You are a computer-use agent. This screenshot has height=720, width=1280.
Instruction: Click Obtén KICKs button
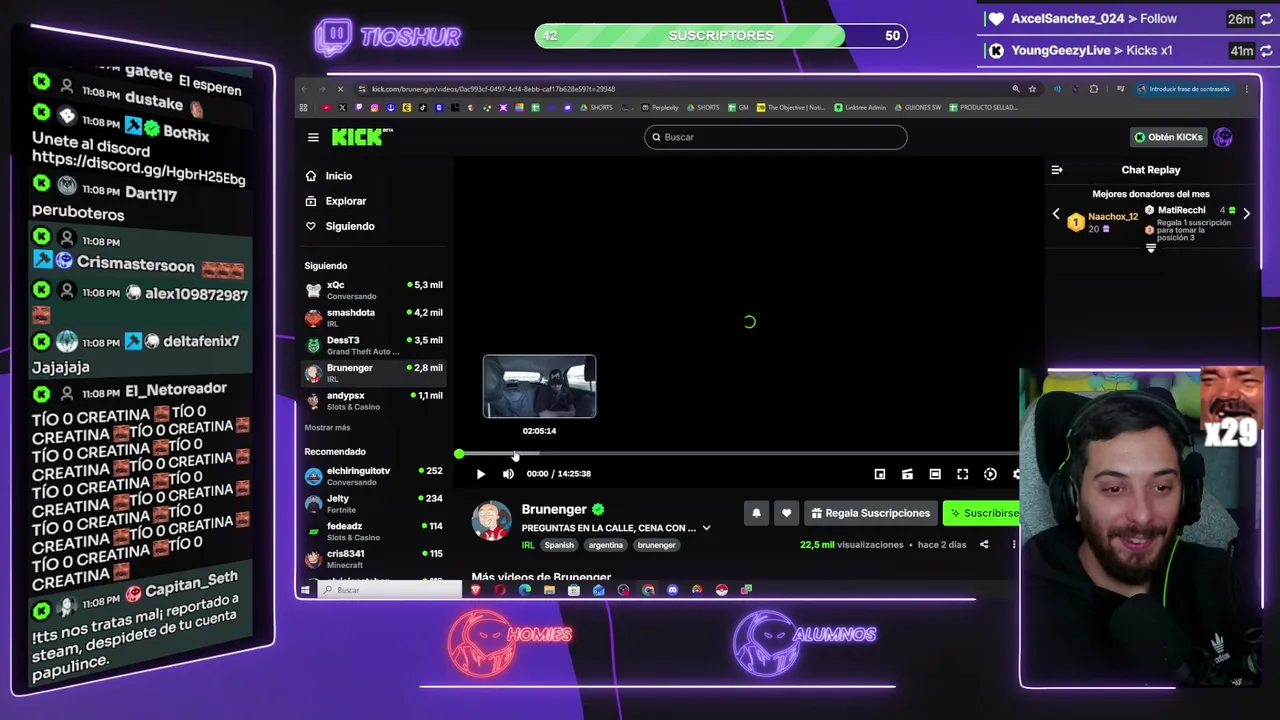click(1168, 137)
